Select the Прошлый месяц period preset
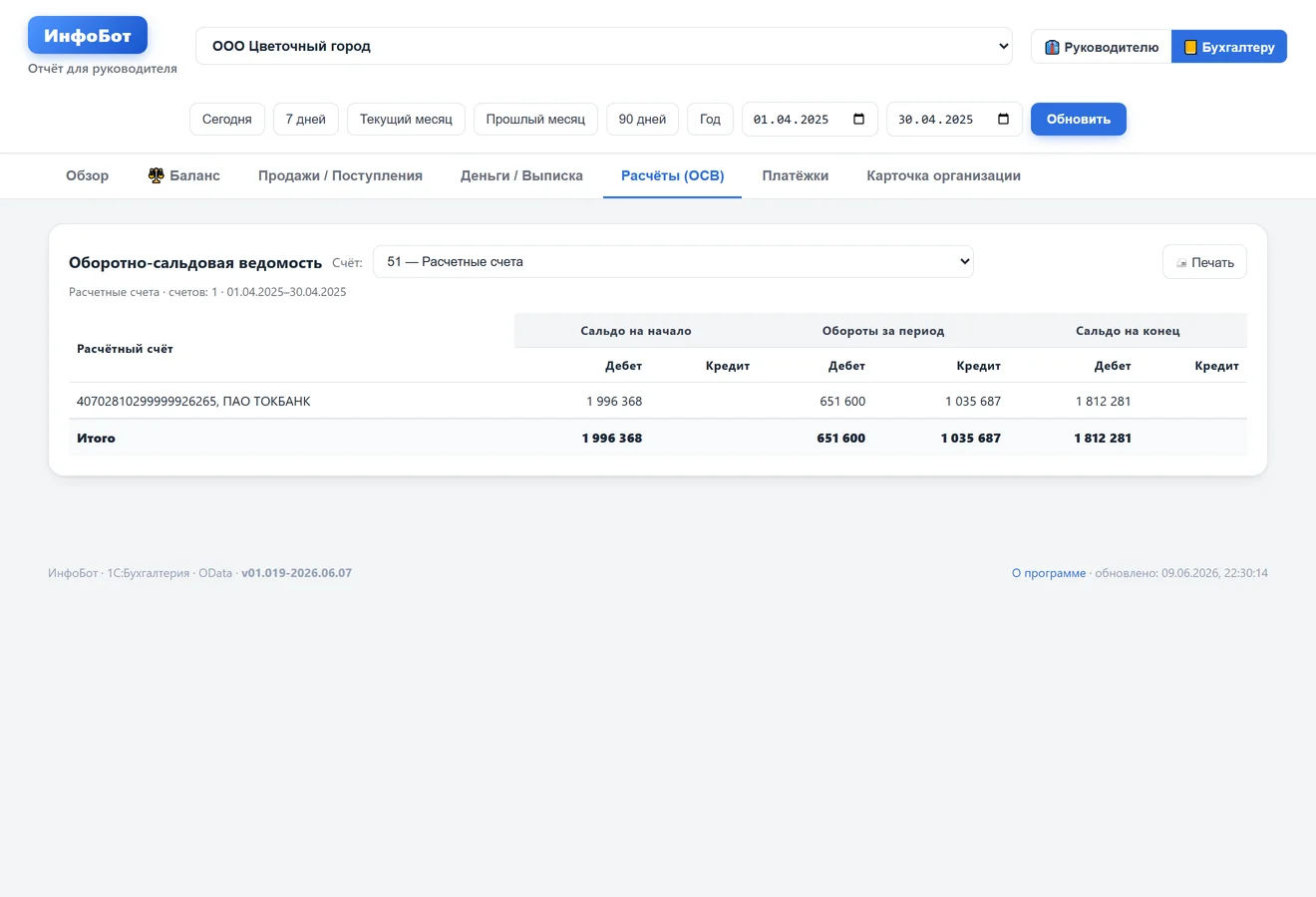 (535, 119)
